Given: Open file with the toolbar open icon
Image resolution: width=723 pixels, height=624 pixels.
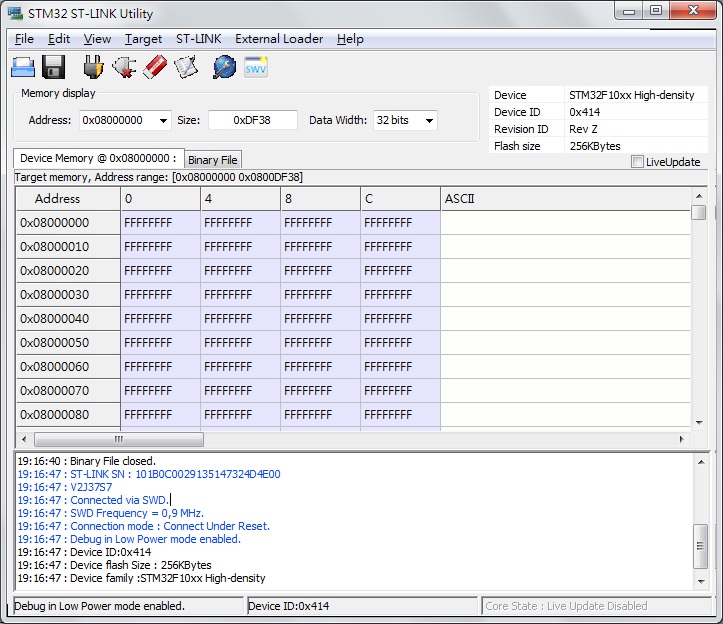Looking at the screenshot, I should pos(23,67).
